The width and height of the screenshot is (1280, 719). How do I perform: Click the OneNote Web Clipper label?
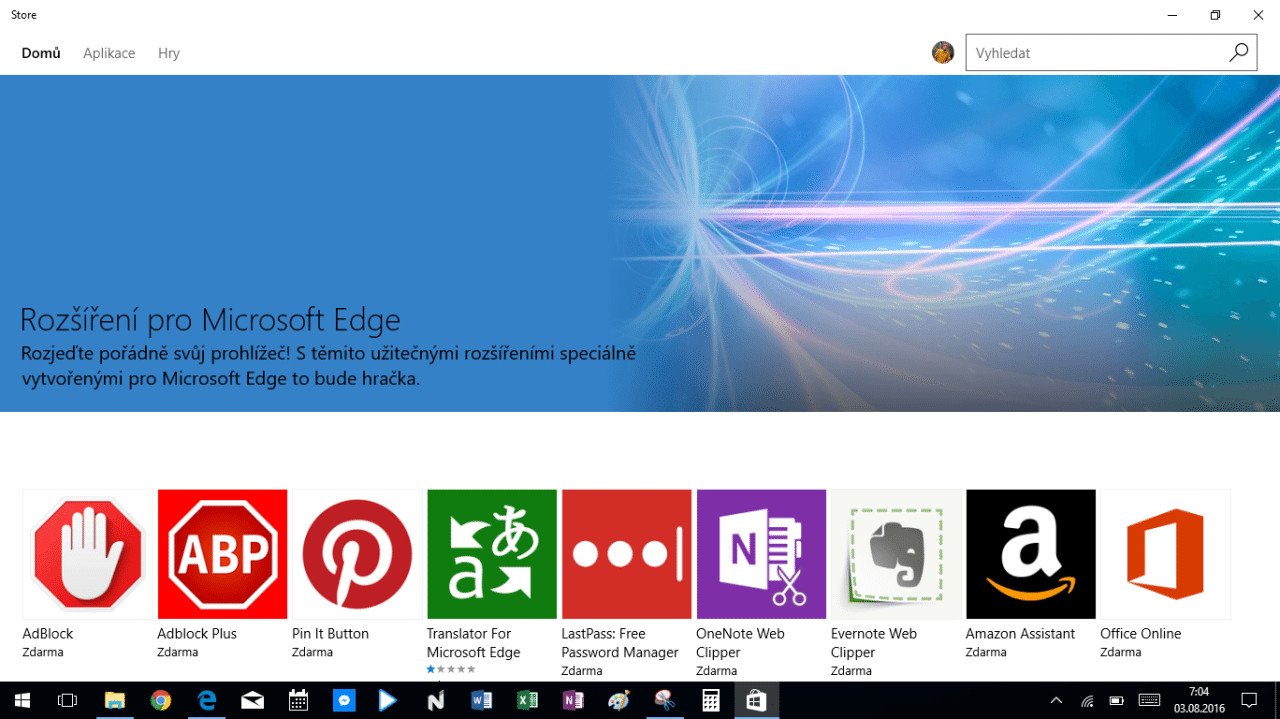point(740,643)
